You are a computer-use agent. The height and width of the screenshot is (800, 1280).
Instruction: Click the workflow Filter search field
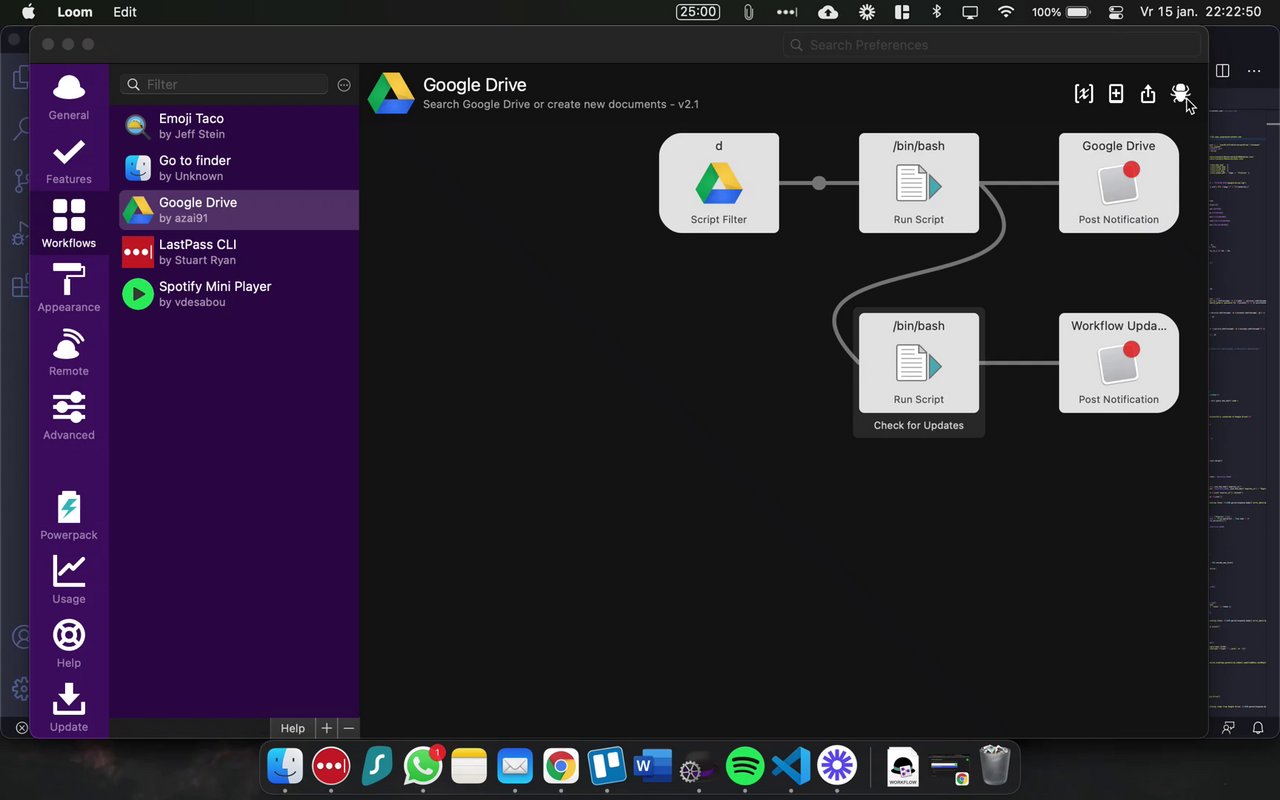224,85
